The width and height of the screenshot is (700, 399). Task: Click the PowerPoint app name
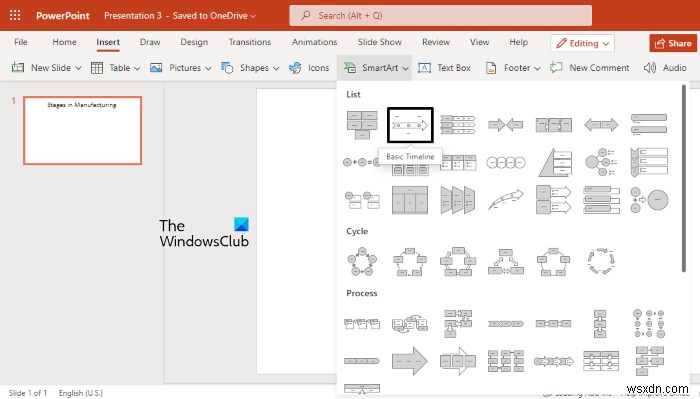coord(62,16)
